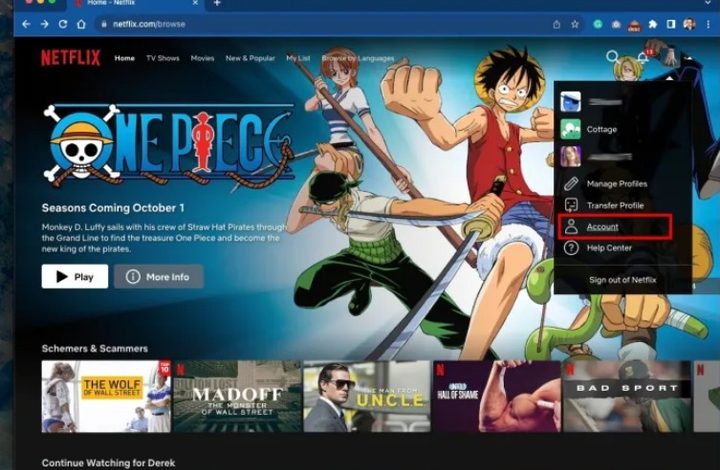Screen dimensions: 720x470
Task: Open the Account link
Action: (x=602, y=227)
